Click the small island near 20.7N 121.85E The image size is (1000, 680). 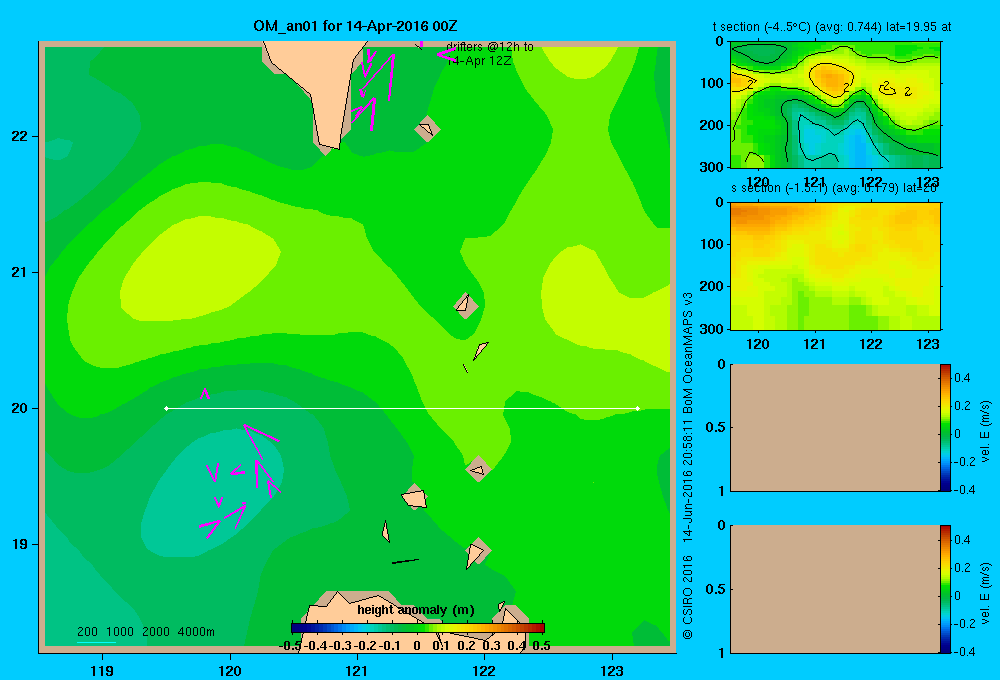[x=465, y=304]
